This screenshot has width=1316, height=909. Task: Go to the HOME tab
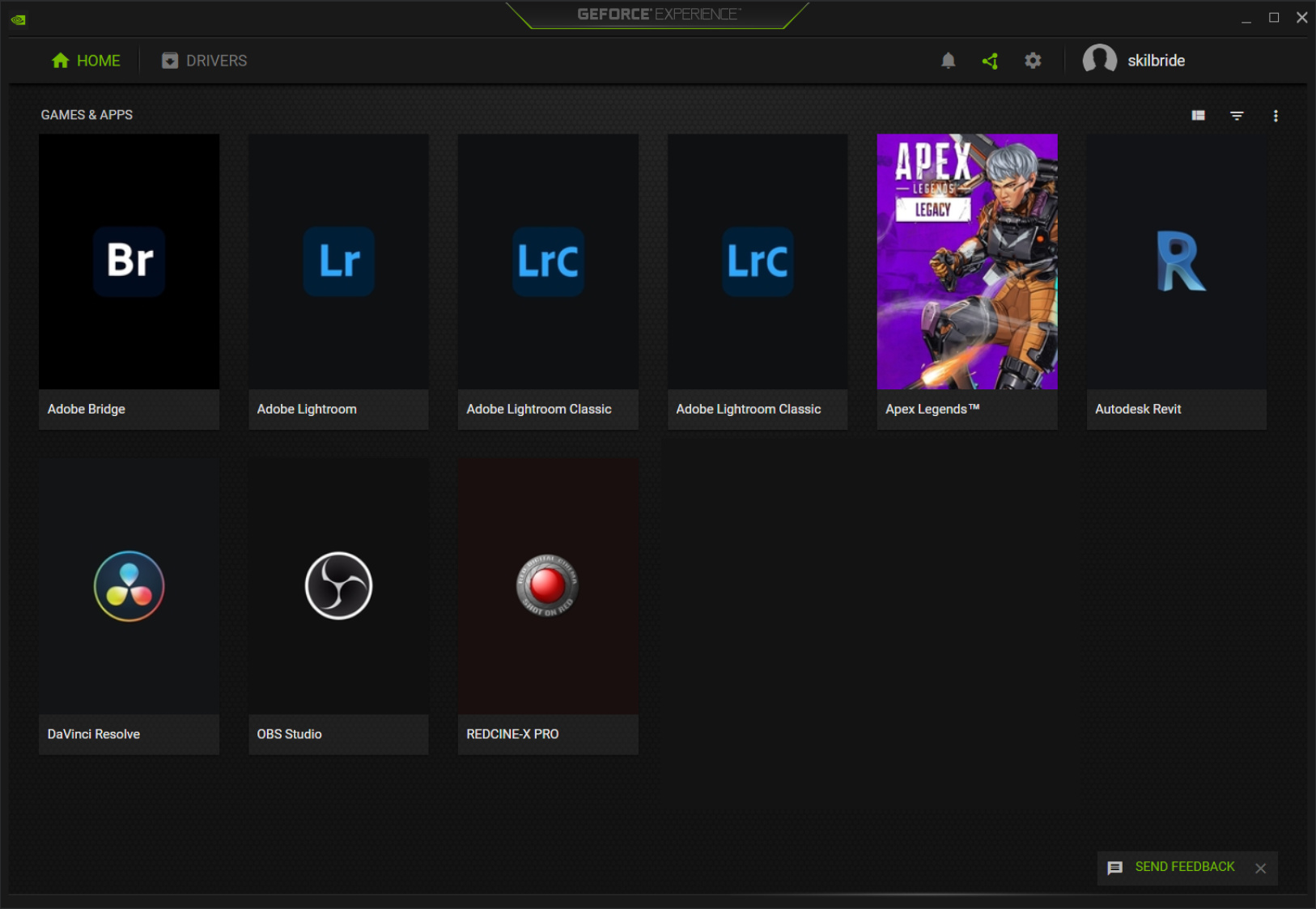pyautogui.click(x=86, y=61)
